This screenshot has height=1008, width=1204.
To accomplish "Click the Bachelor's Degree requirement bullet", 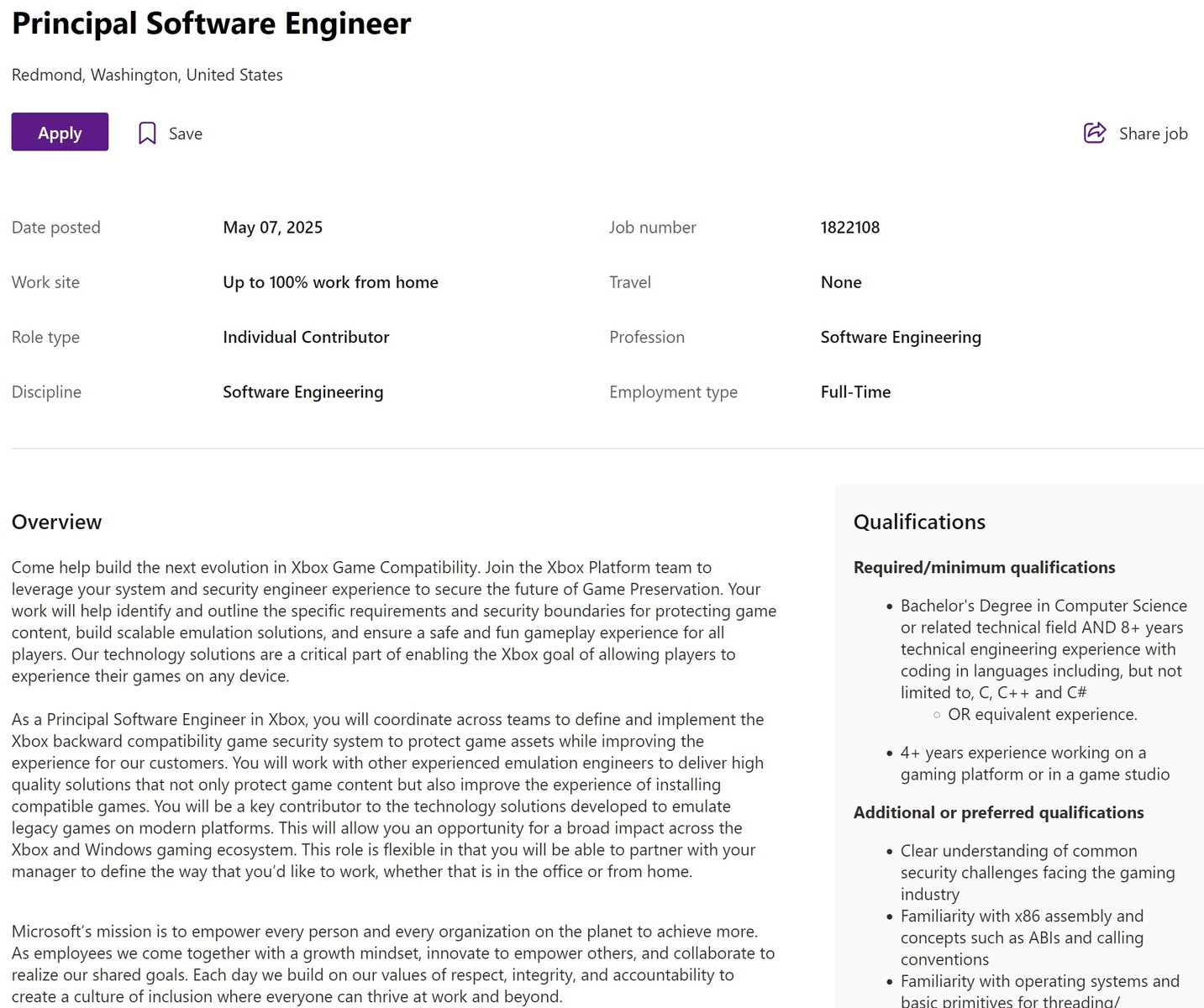I will 1044,649.
